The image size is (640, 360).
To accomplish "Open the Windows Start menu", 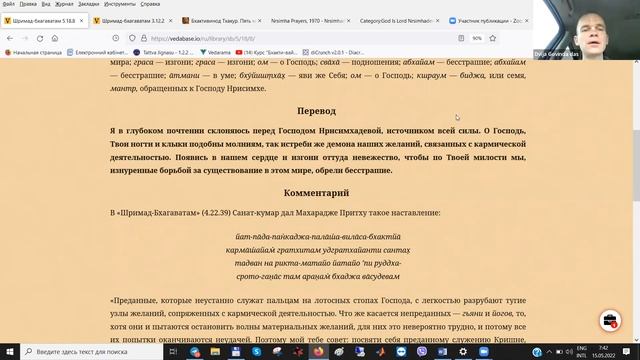I will 10,351.
